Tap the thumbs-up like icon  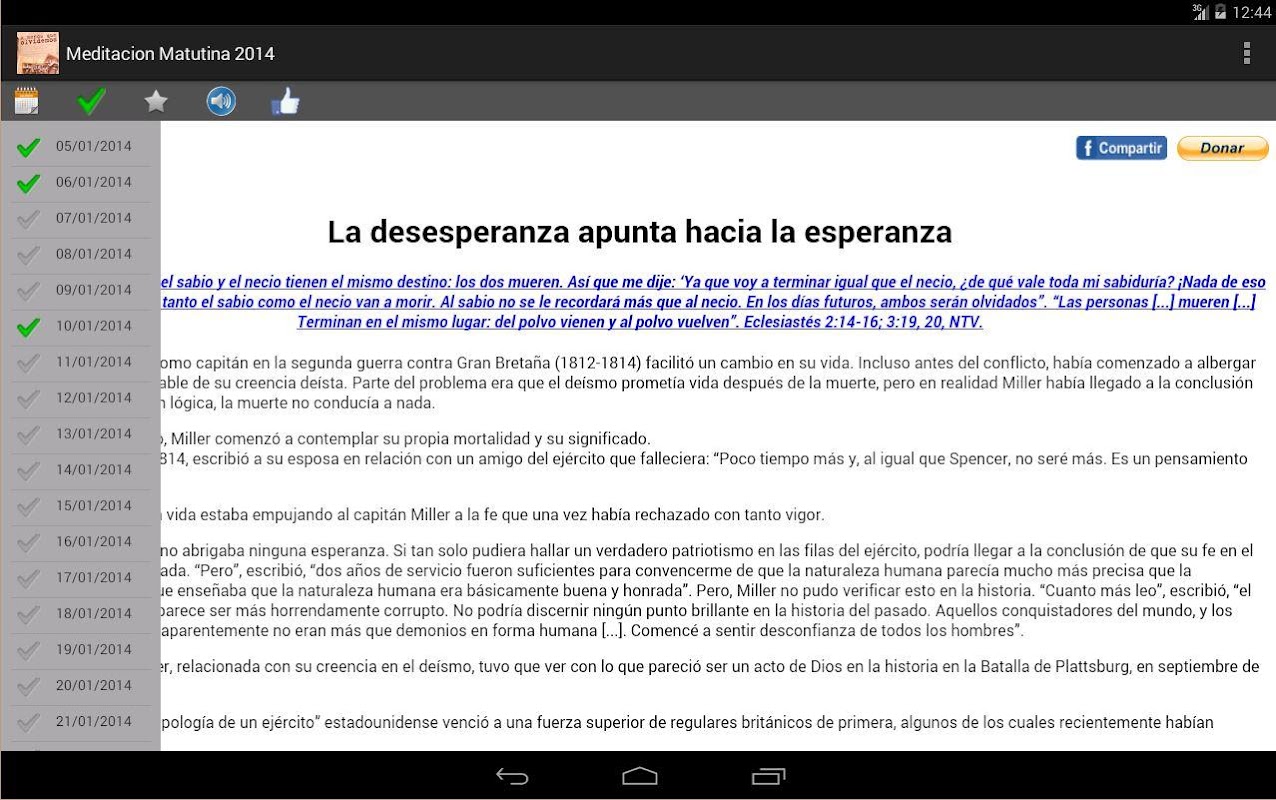pyautogui.click(x=286, y=101)
